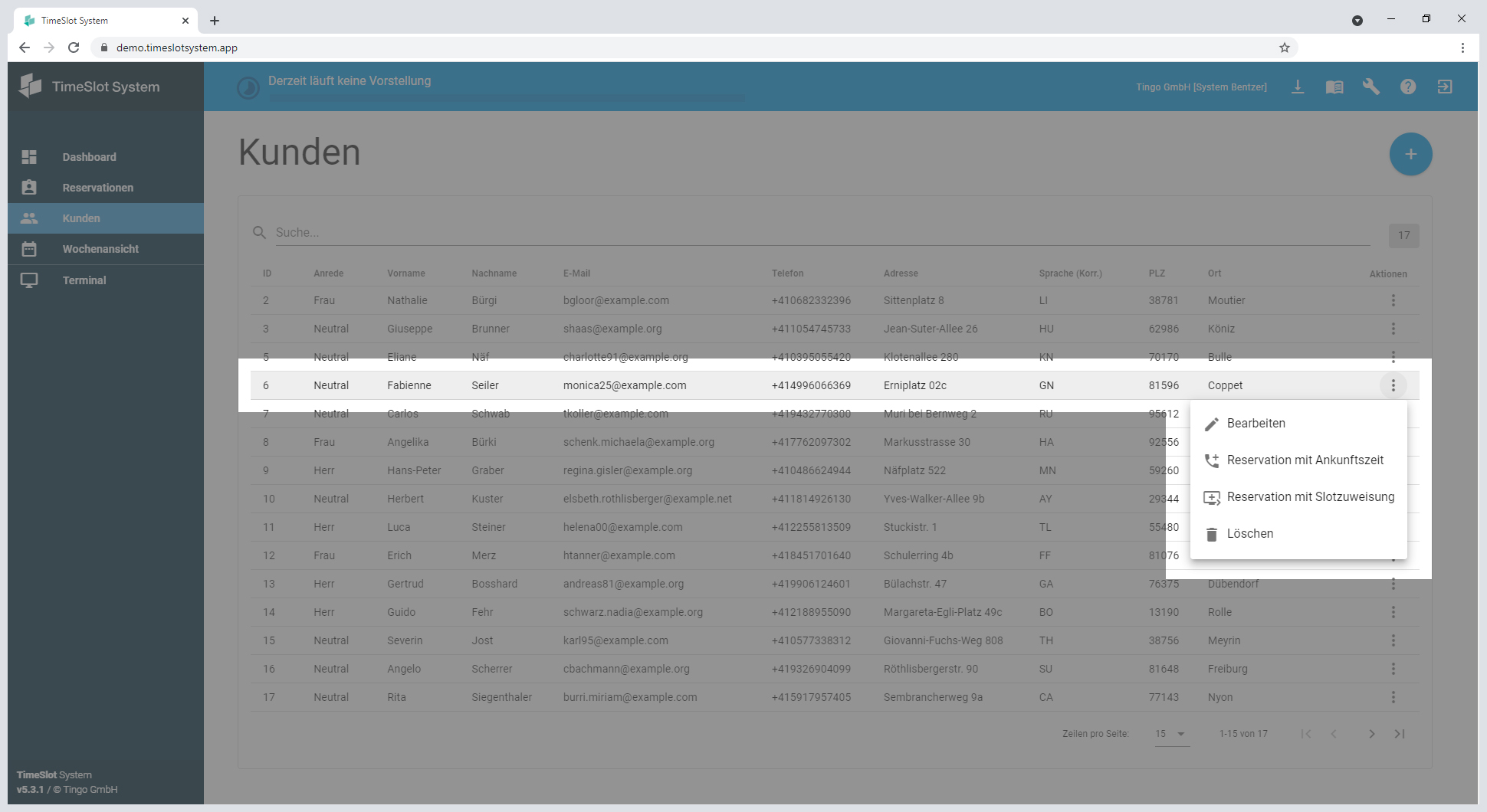Open actions menu for Nathalie Bürgi
The image size is (1487, 812).
click(x=1393, y=300)
